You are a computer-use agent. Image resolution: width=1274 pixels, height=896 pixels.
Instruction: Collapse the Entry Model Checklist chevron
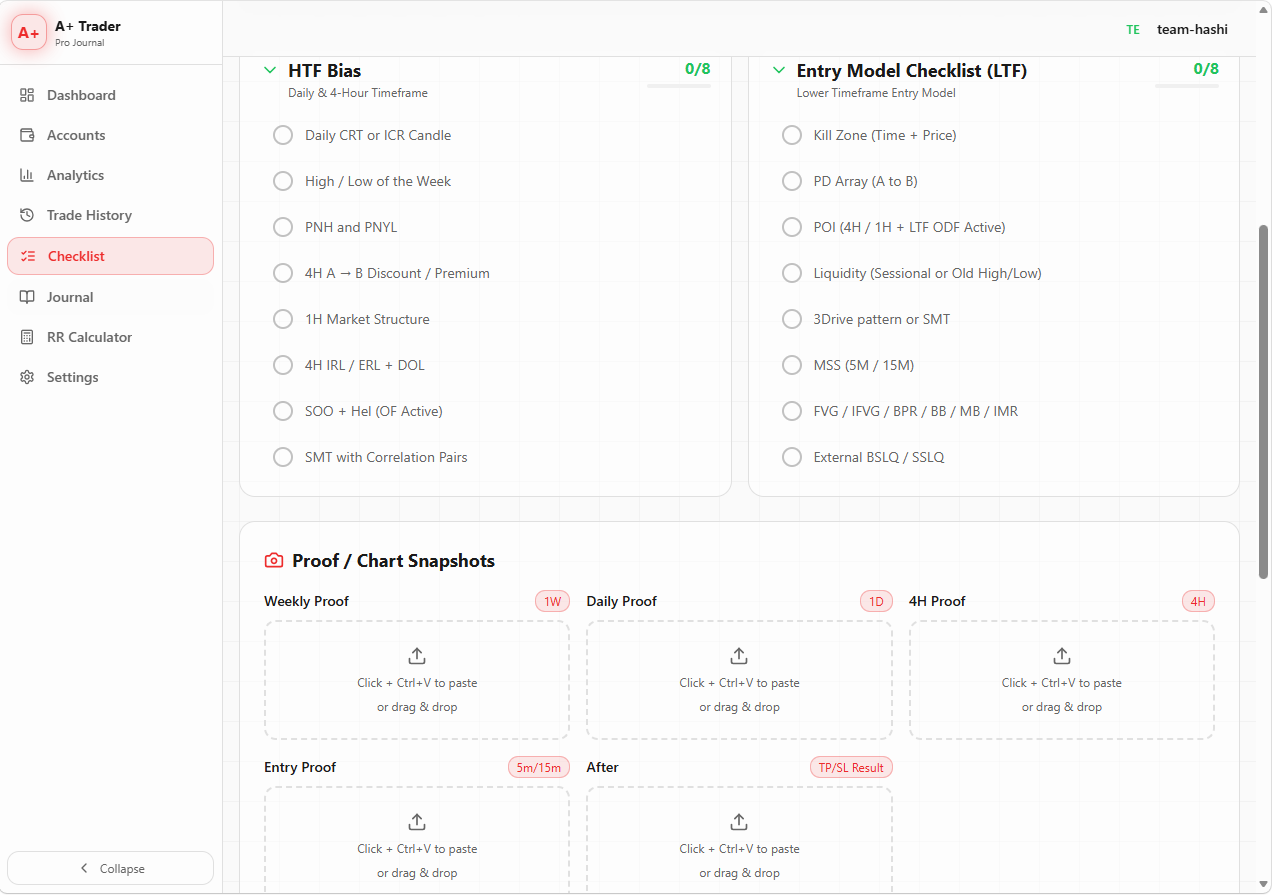click(x=779, y=71)
